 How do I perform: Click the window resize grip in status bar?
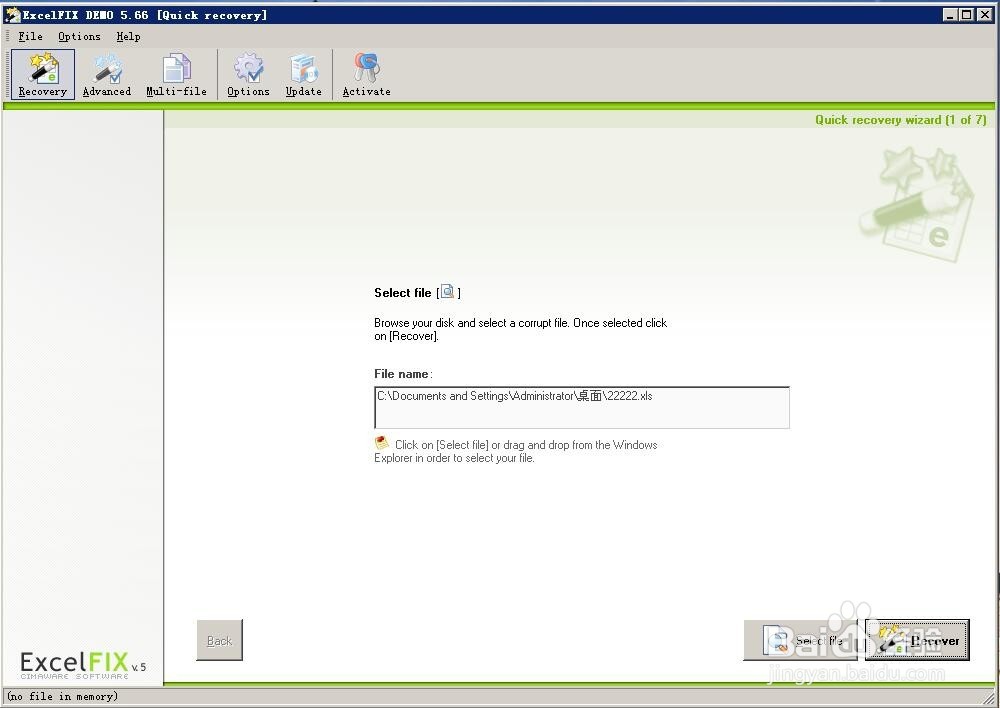click(x=990, y=698)
